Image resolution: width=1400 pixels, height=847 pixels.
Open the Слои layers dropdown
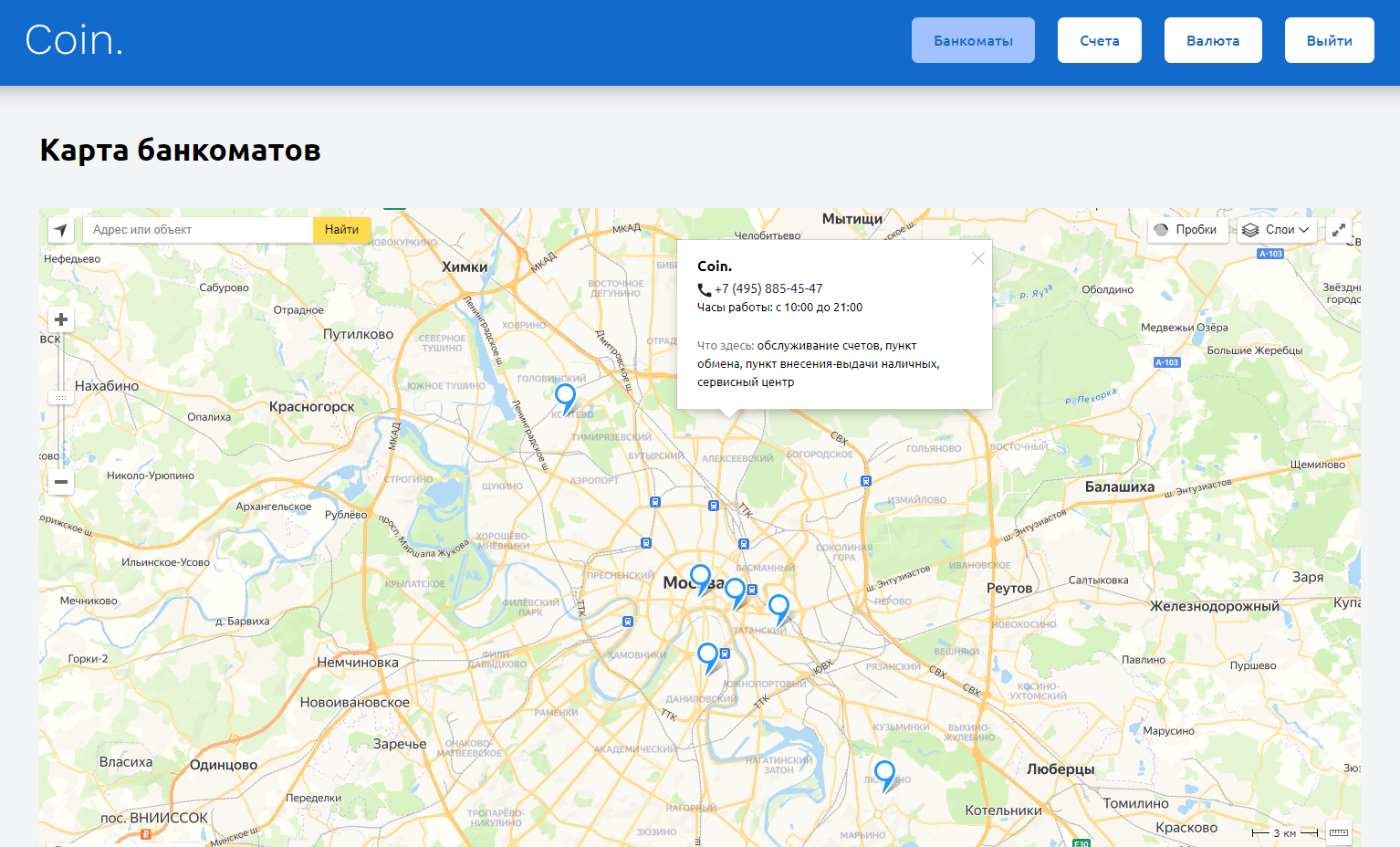coord(1276,230)
